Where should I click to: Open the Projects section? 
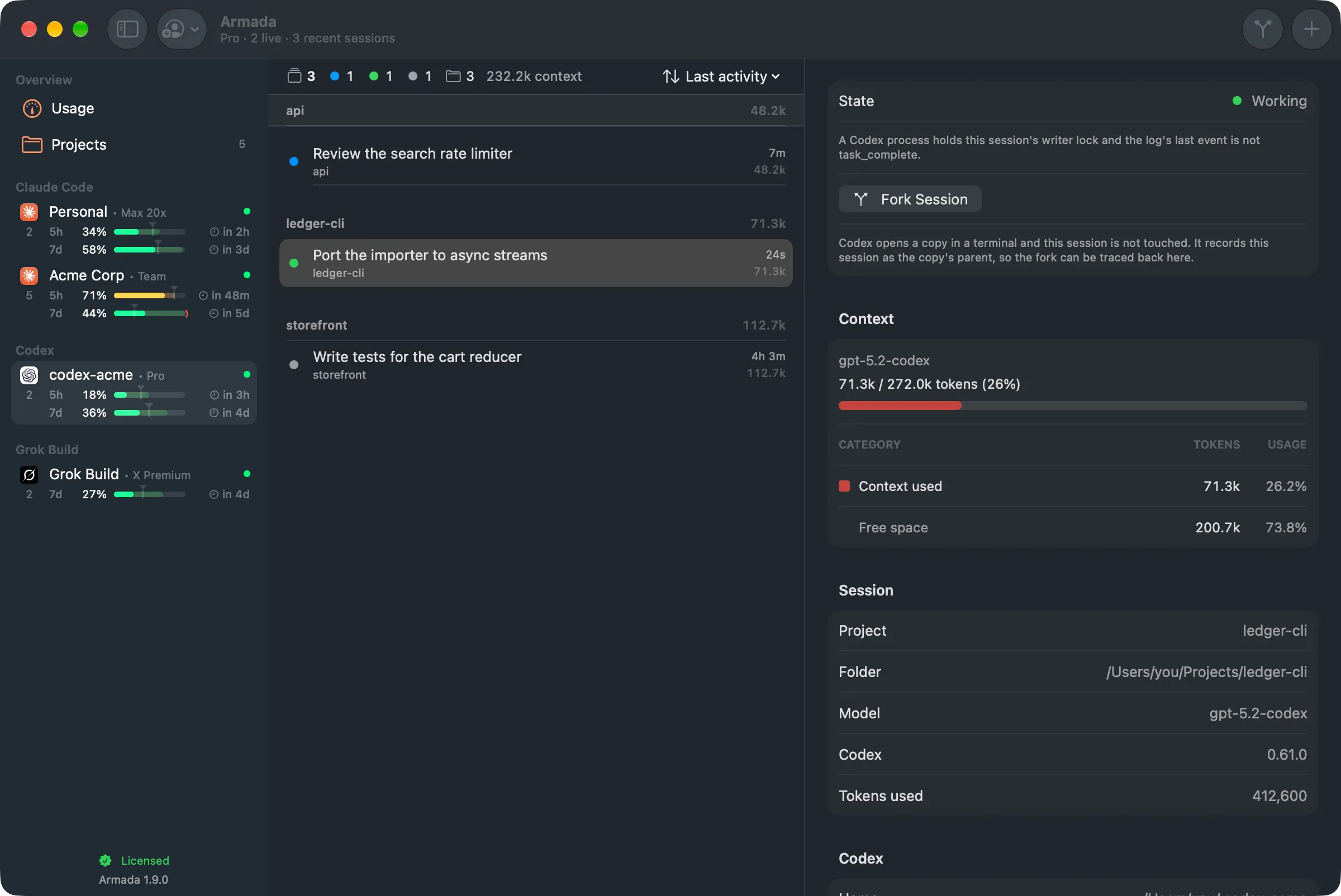(x=134, y=144)
